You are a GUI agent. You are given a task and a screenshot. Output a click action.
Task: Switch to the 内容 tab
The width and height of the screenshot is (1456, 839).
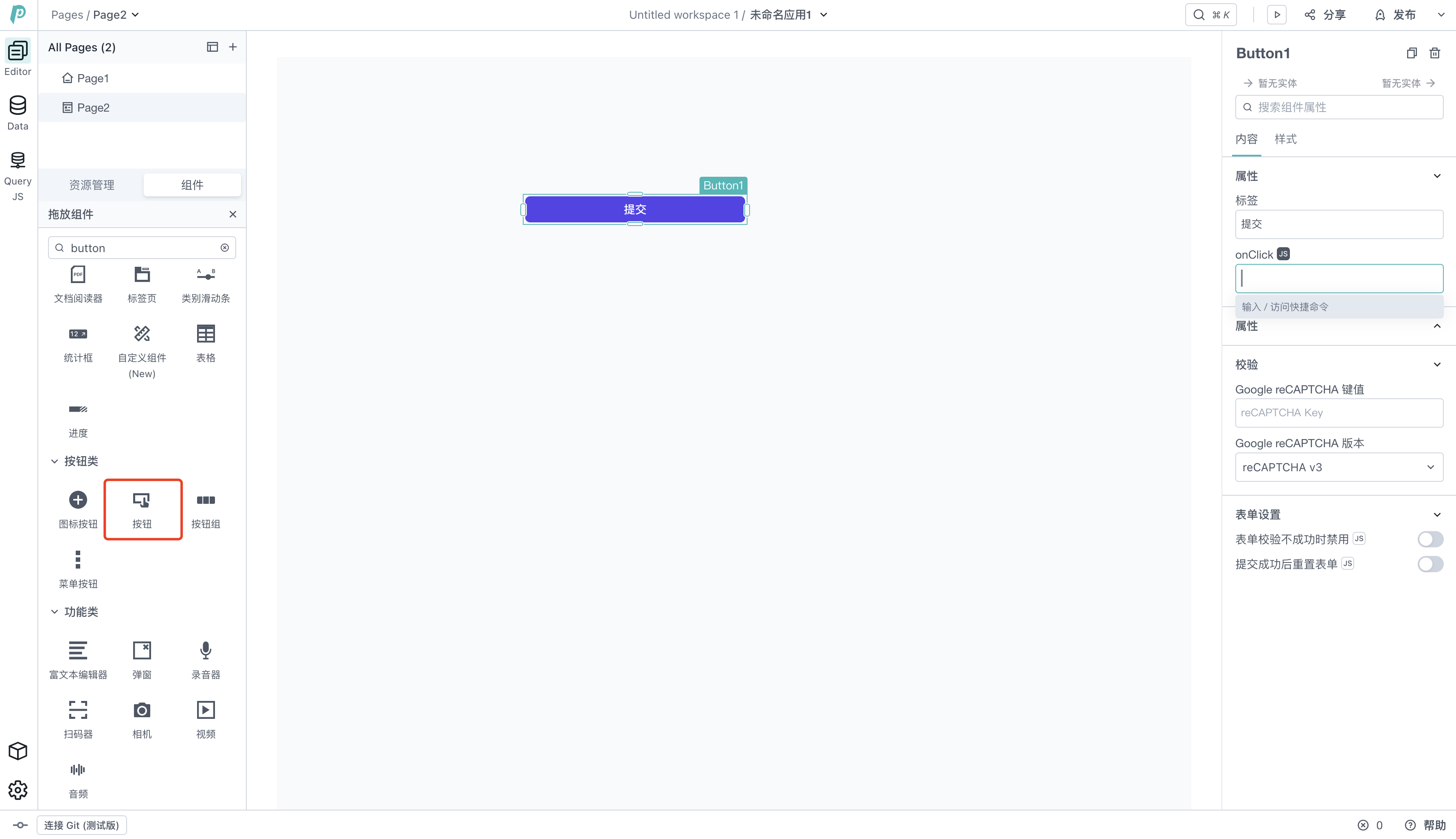(1246, 139)
